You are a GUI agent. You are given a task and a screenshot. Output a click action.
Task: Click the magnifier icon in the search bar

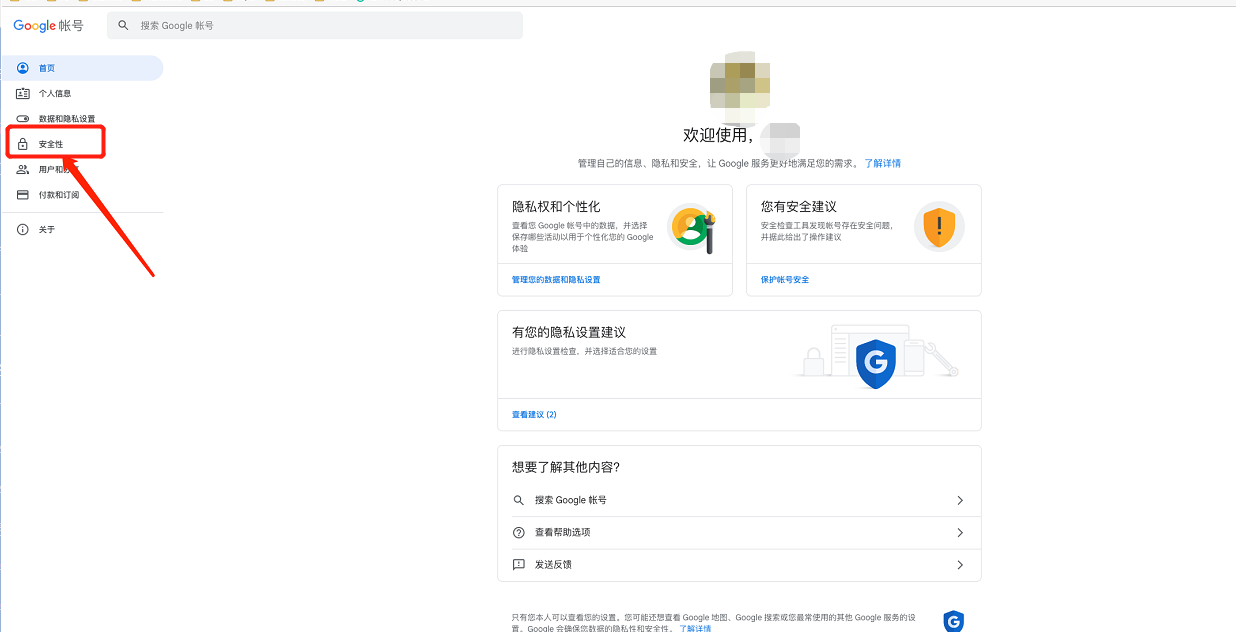click(x=124, y=25)
